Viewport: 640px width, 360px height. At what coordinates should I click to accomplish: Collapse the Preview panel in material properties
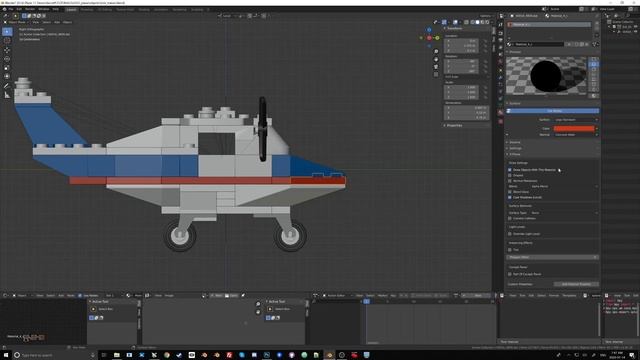pyautogui.click(x=515, y=52)
